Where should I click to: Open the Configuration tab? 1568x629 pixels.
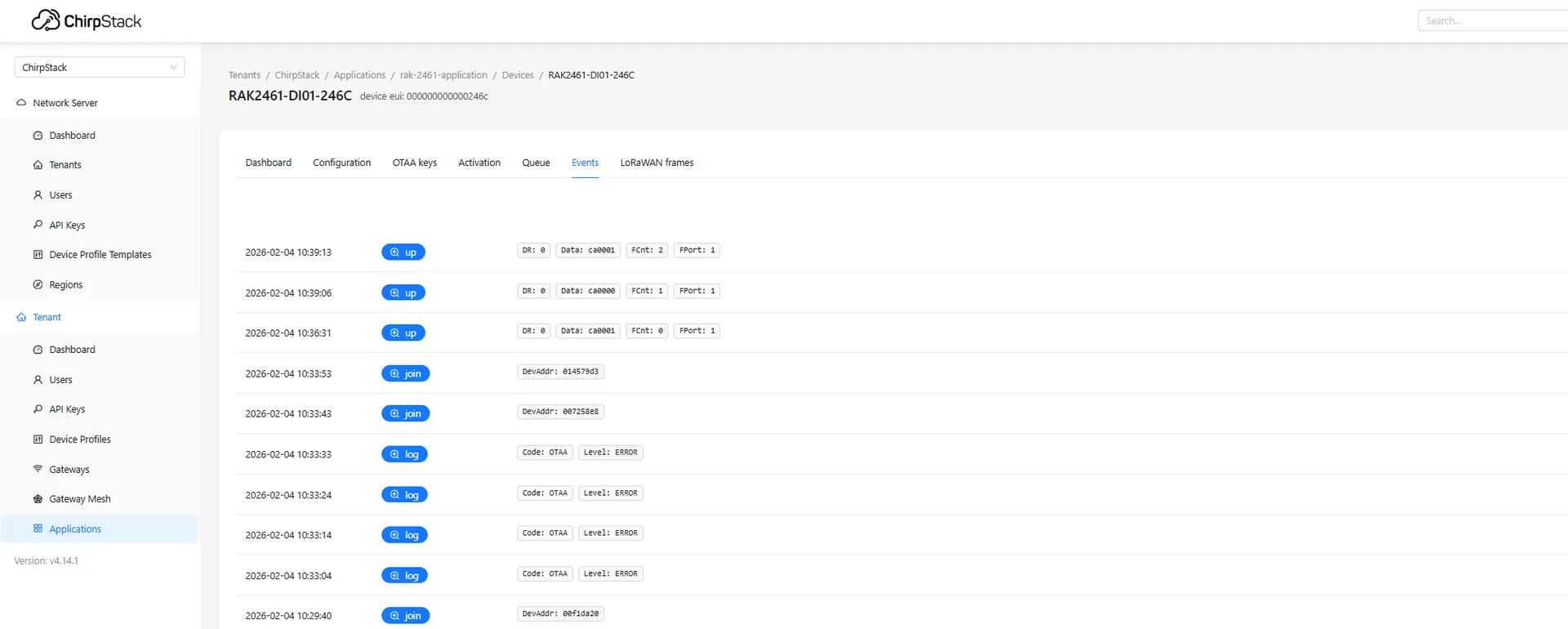pos(341,163)
